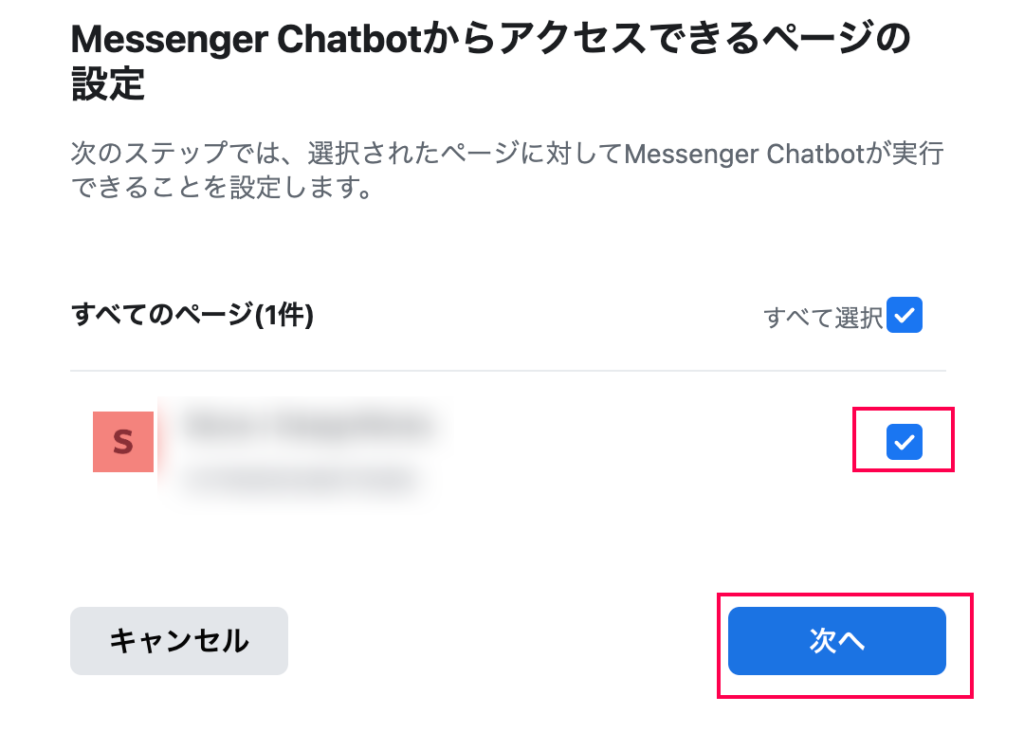This screenshot has width=1024, height=751.
Task: Uncheck the すべて選択 checkbox
Action: pyautogui.click(x=904, y=315)
